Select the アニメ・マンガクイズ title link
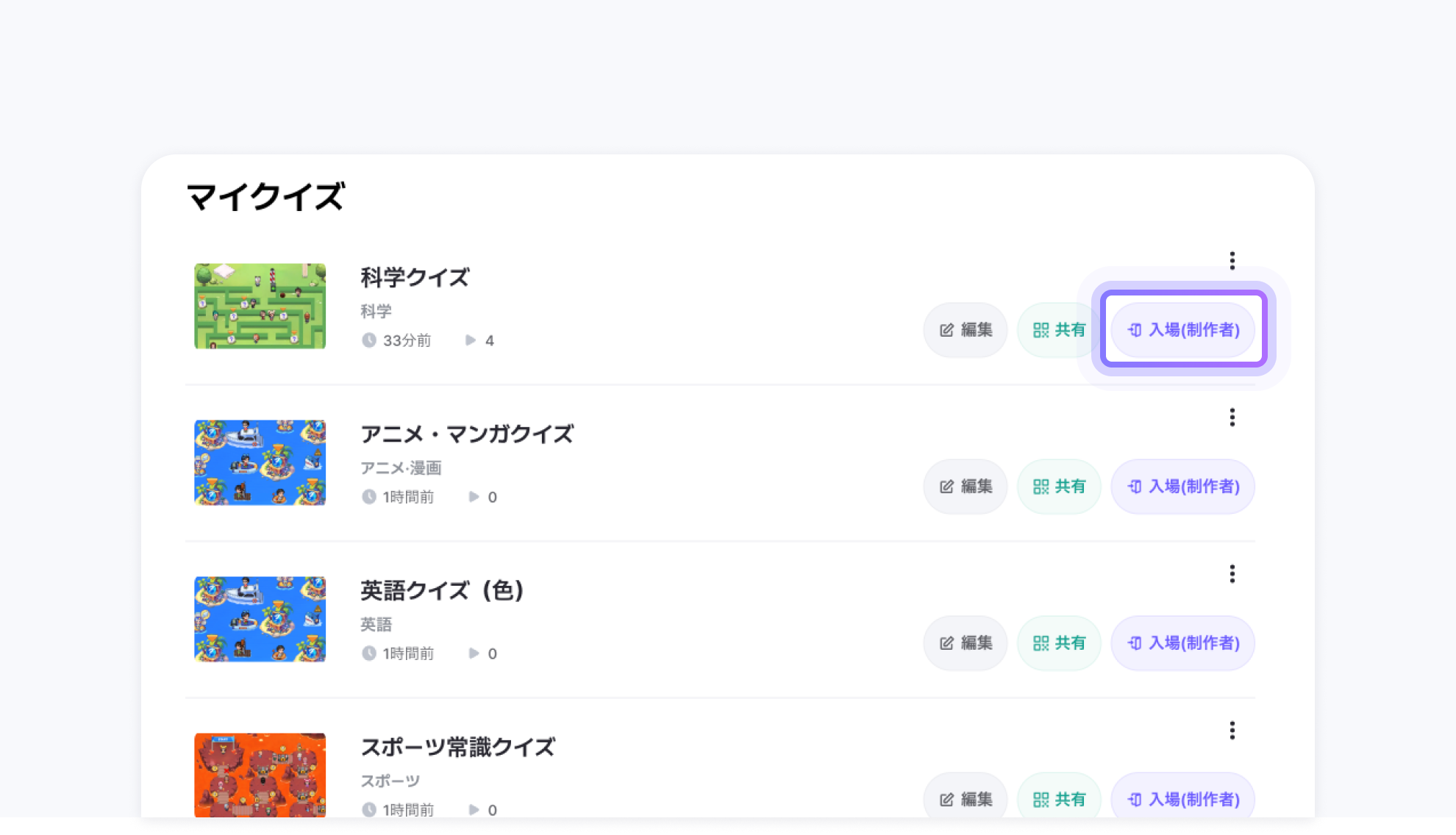 468,434
